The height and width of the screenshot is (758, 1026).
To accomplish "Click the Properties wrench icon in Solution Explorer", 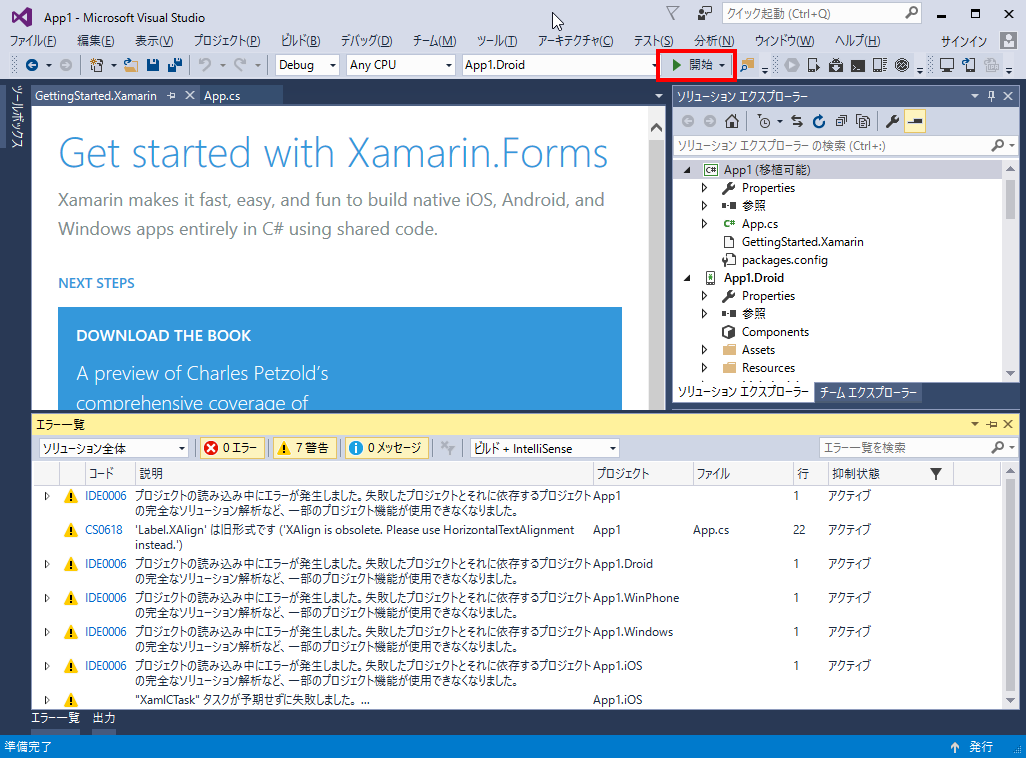I will 892,120.
